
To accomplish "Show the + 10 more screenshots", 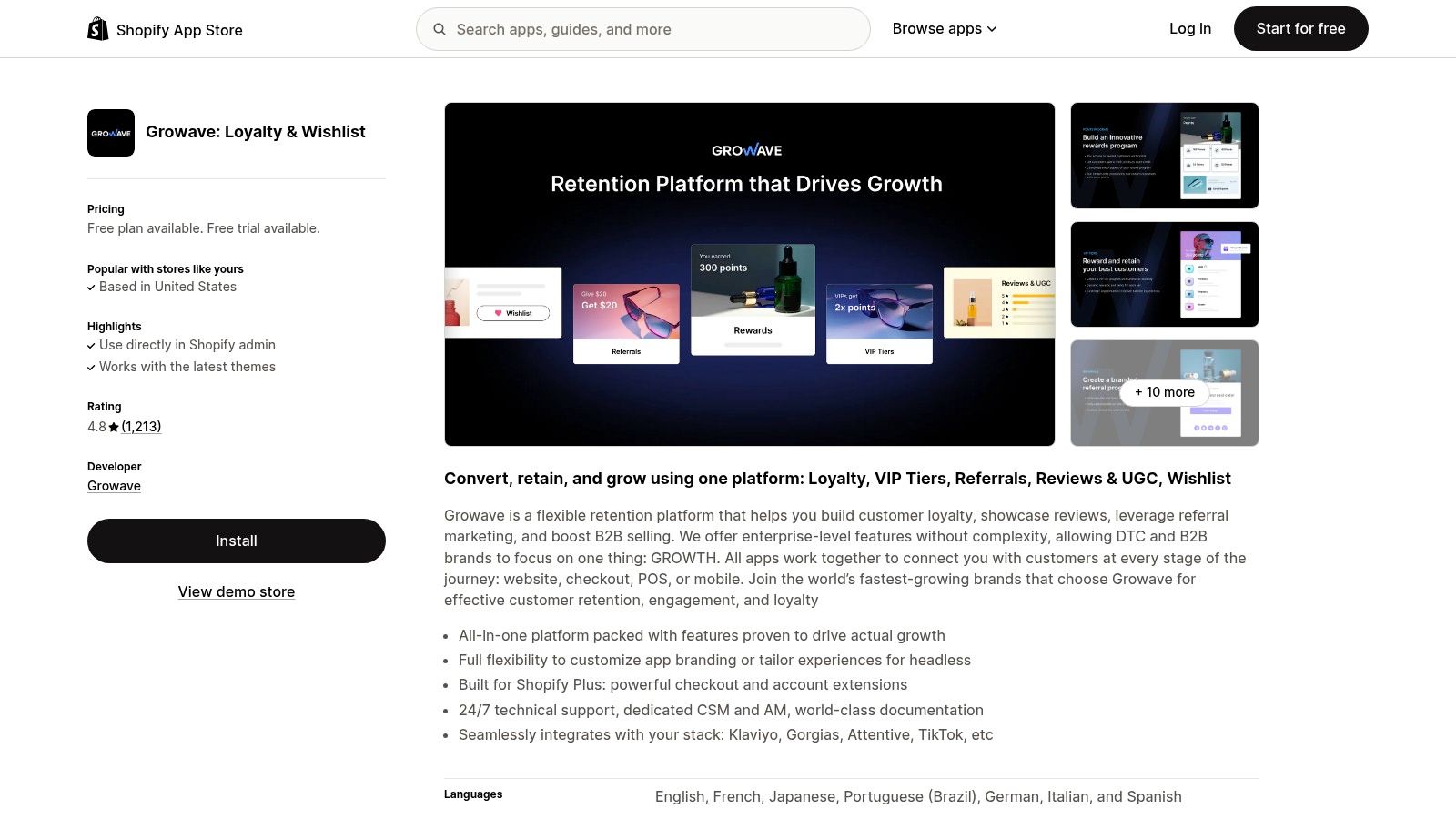I will point(1164,392).
